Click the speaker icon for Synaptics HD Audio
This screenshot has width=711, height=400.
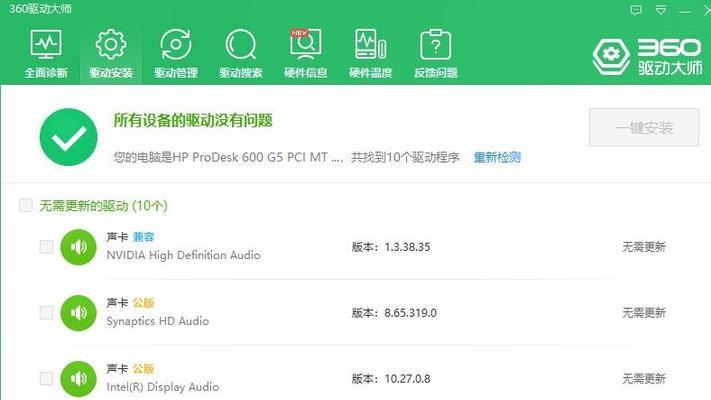(78, 313)
